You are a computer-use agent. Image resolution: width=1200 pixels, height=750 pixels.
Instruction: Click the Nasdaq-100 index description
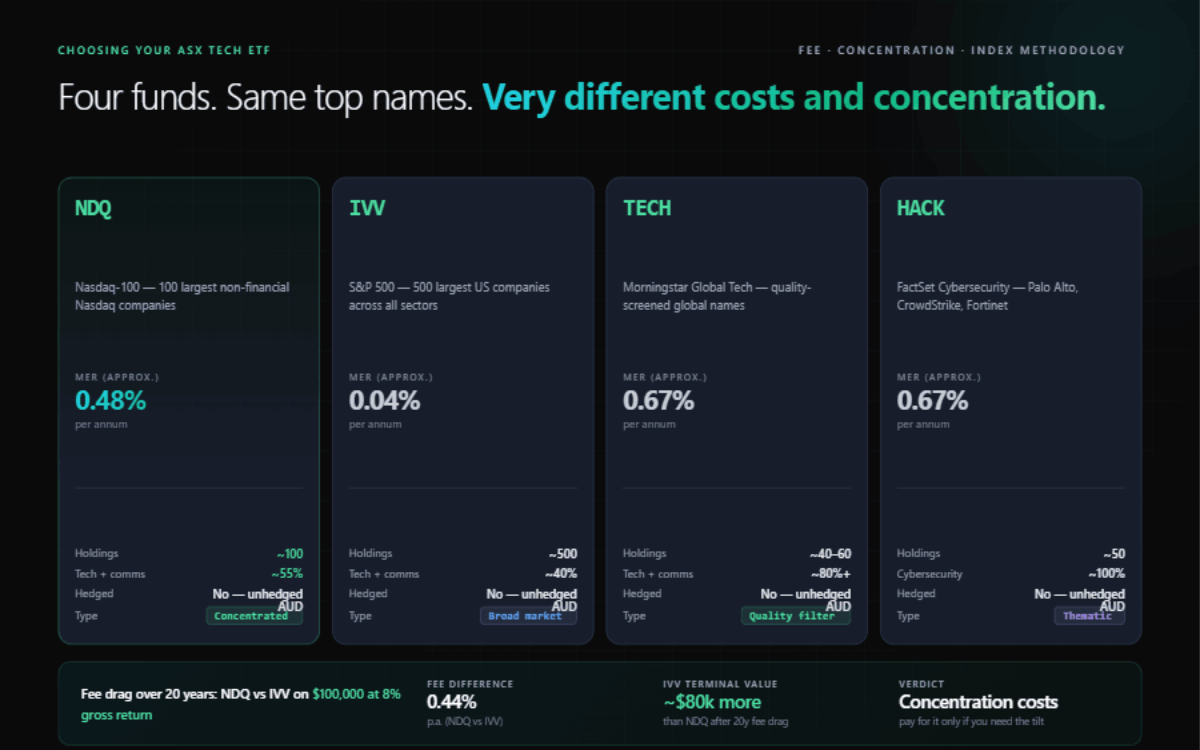click(182, 296)
